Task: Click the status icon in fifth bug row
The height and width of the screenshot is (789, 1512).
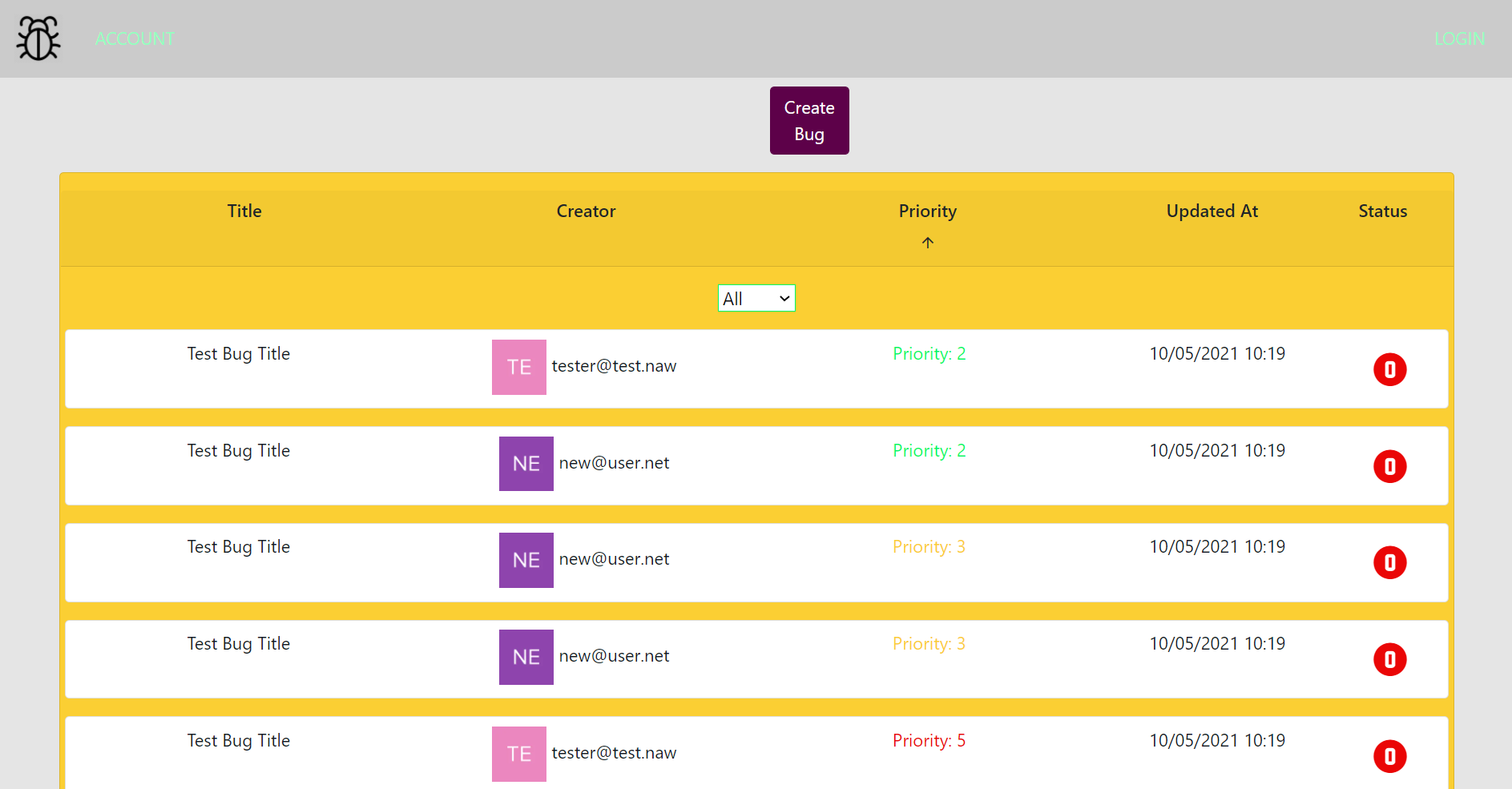Action: coord(1389,756)
